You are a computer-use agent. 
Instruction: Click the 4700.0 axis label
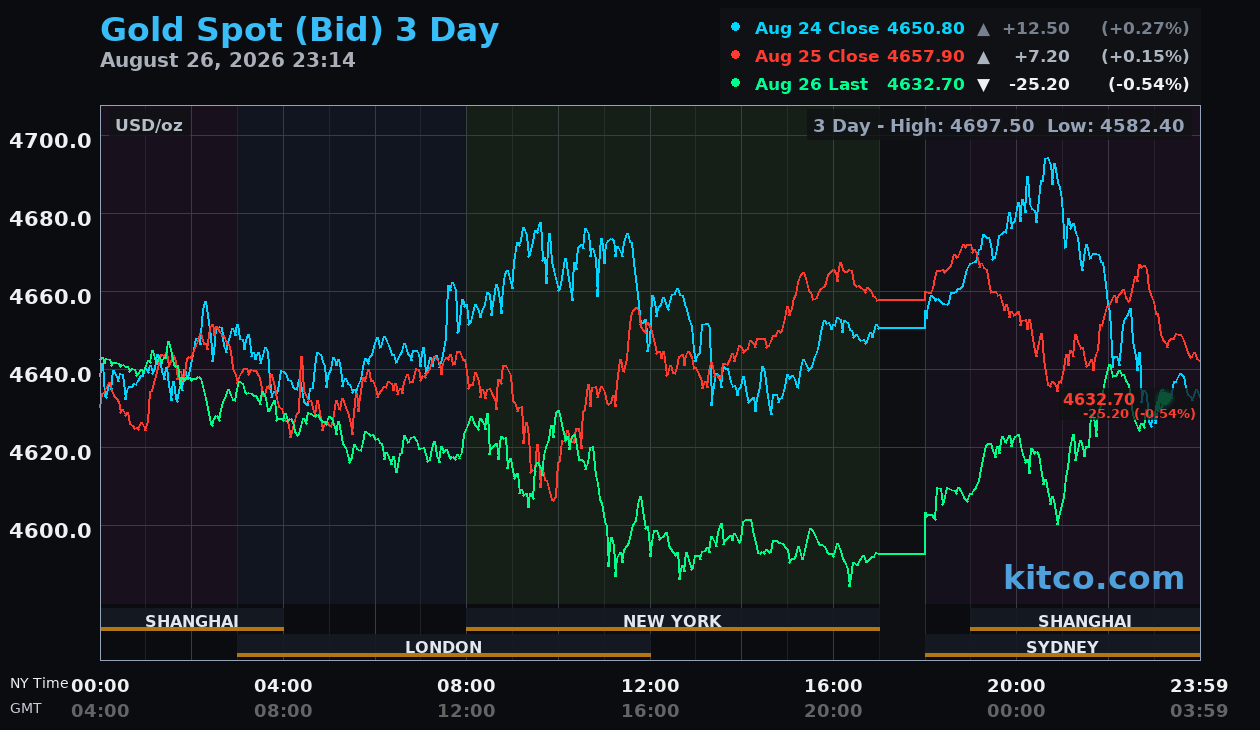pos(50,139)
